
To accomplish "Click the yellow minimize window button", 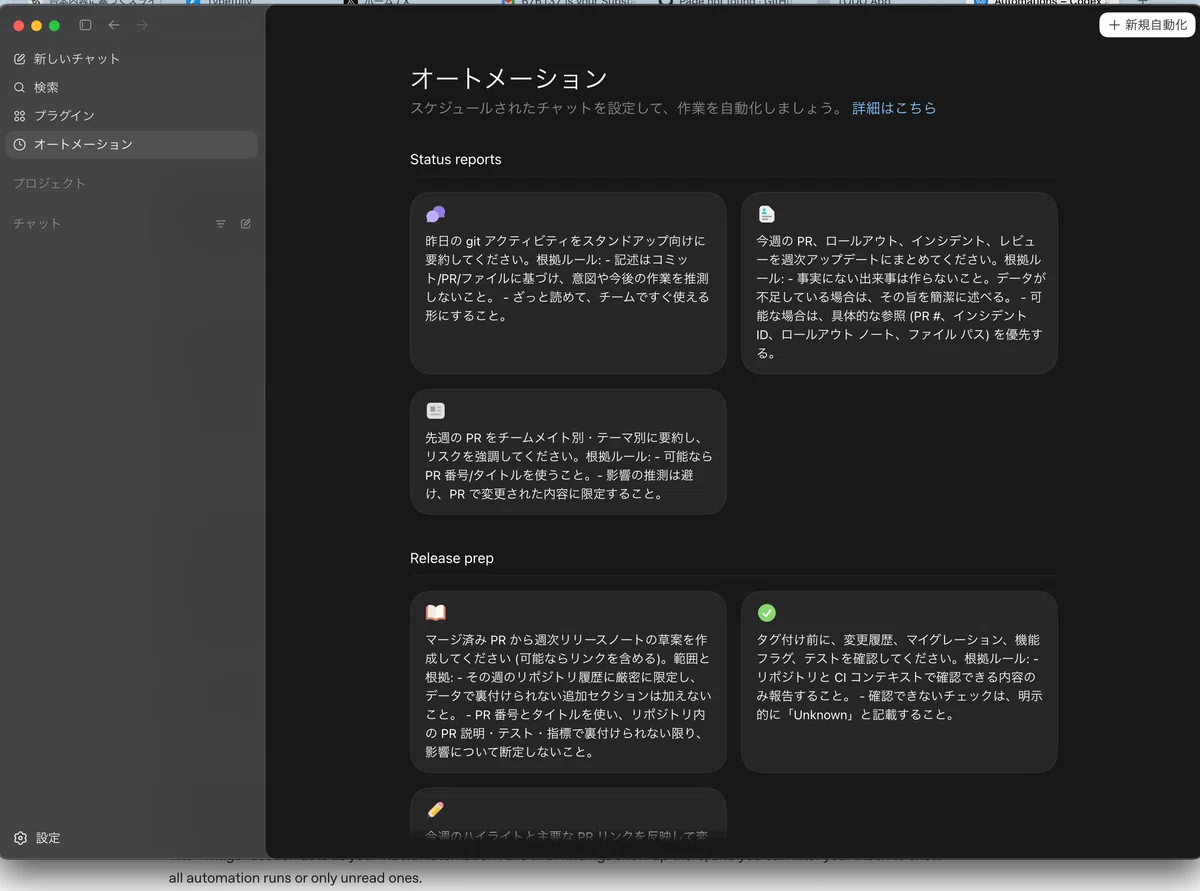I will 37,25.
